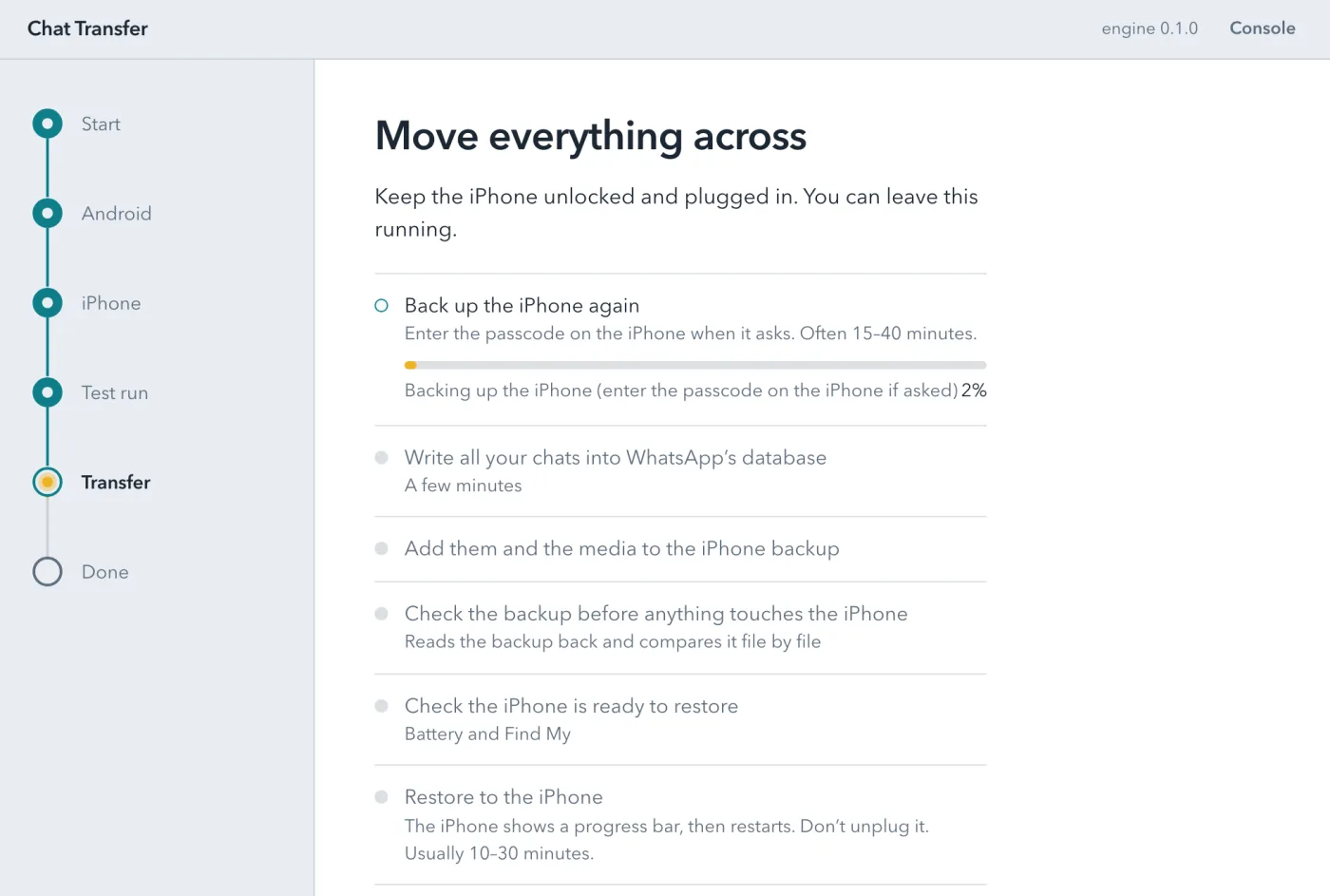Click the Start step circle icon
1330x896 pixels.
pyautogui.click(x=47, y=124)
